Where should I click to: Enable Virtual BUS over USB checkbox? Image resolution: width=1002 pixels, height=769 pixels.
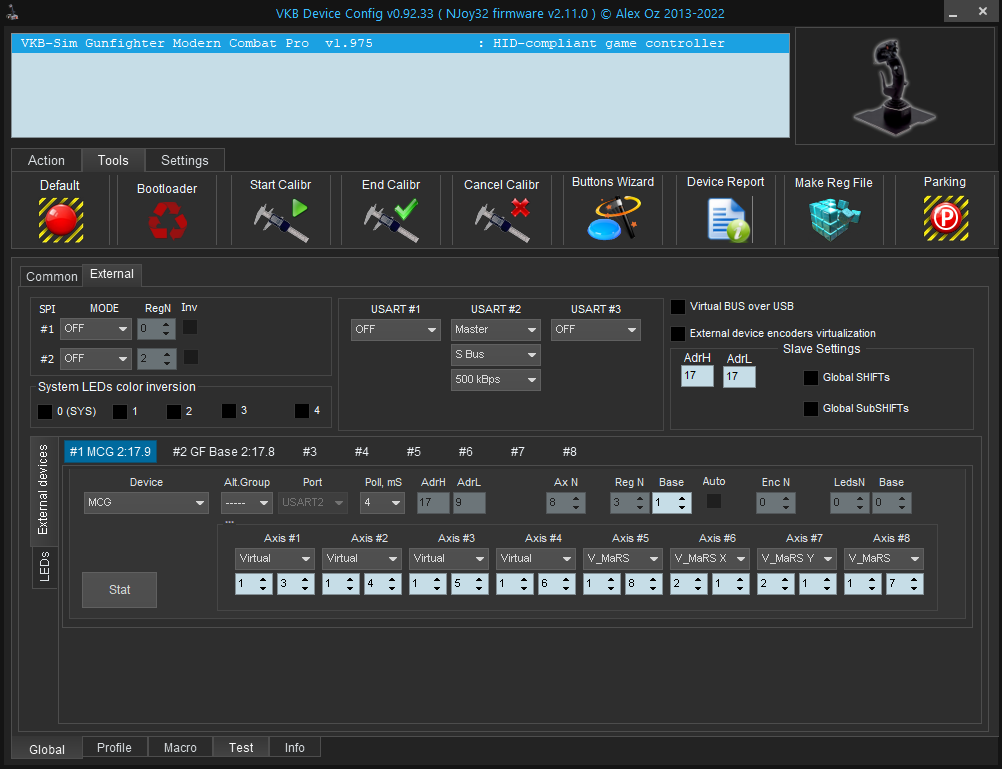[x=679, y=307]
